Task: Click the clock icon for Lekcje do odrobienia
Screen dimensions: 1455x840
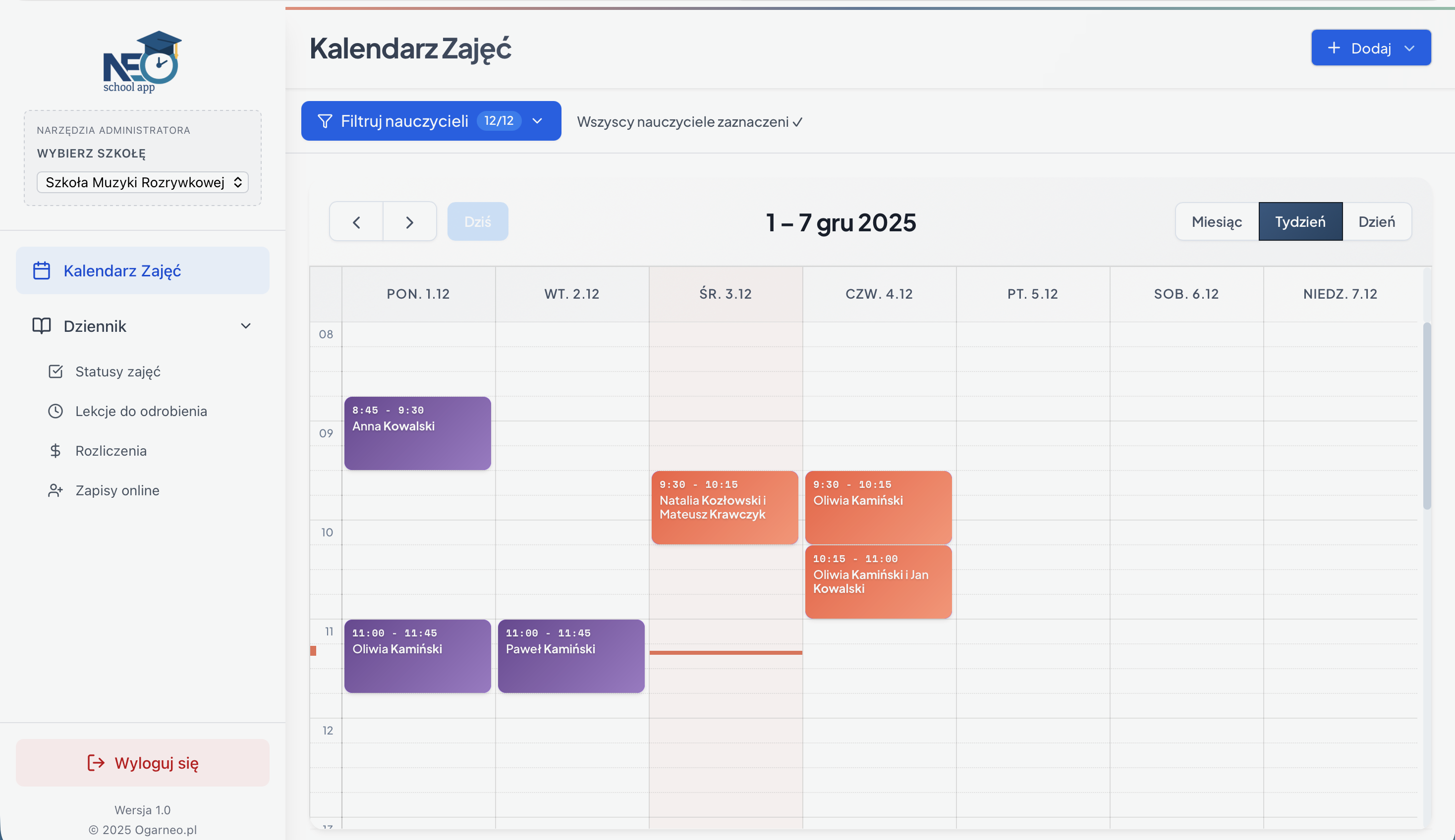Action: pyautogui.click(x=56, y=412)
